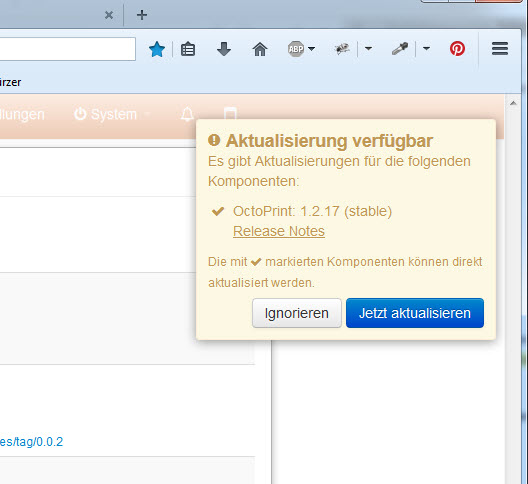
Task: Click the Firebug bug icon
Action: tap(341, 49)
